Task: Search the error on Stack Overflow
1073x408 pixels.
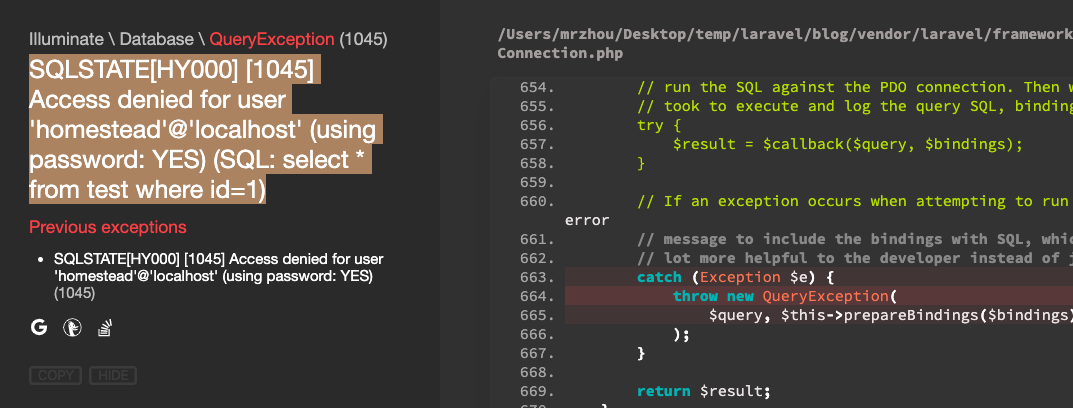Action: click(x=103, y=327)
